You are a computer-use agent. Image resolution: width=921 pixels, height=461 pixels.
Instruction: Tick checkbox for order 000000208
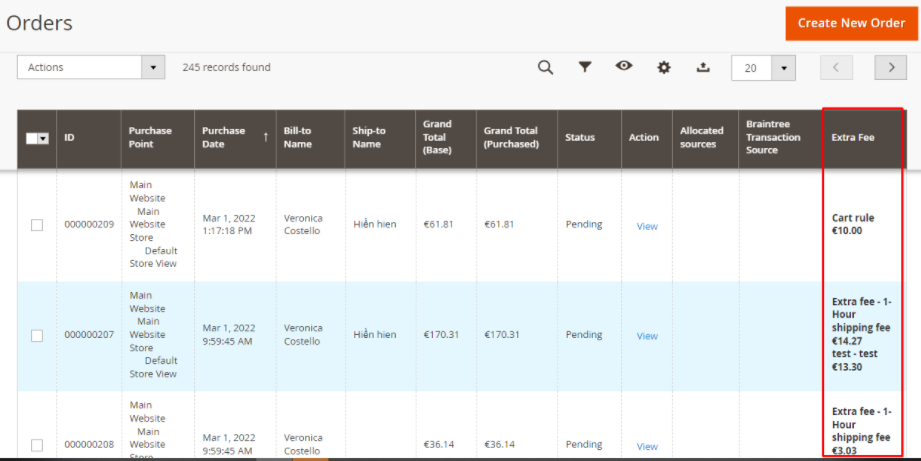click(x=37, y=445)
